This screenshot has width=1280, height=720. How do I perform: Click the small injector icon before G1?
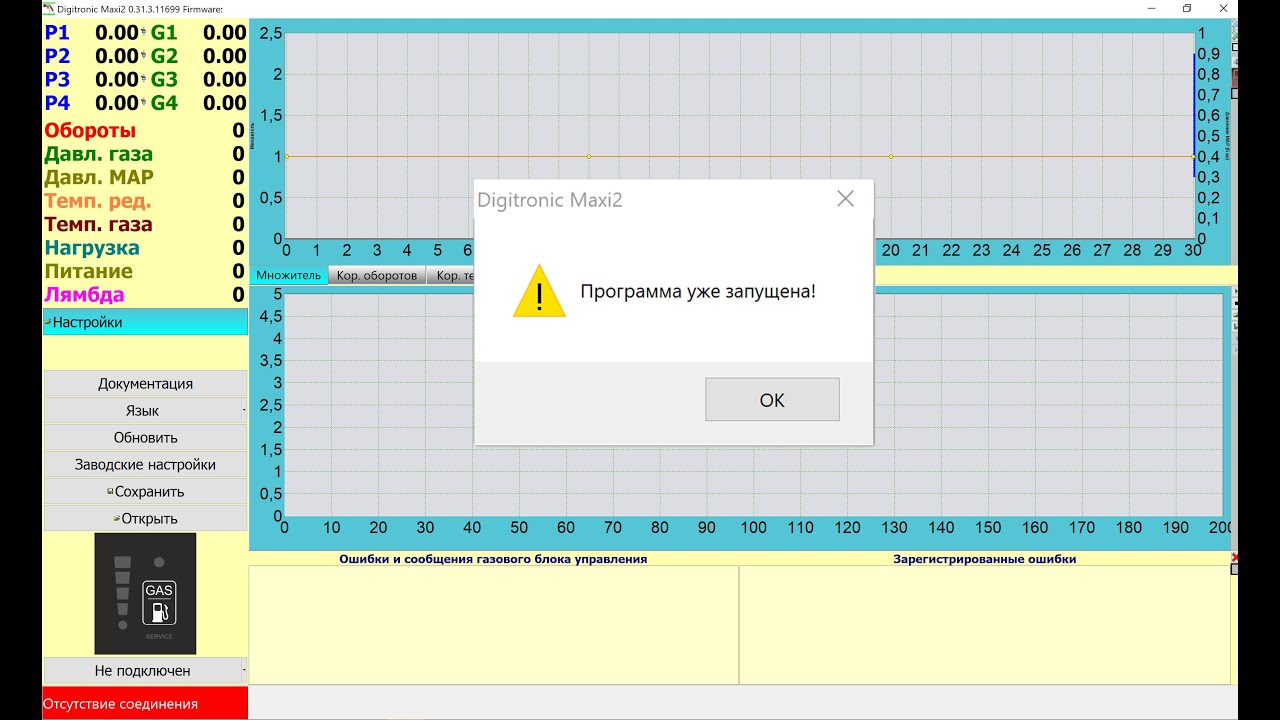click(x=144, y=32)
